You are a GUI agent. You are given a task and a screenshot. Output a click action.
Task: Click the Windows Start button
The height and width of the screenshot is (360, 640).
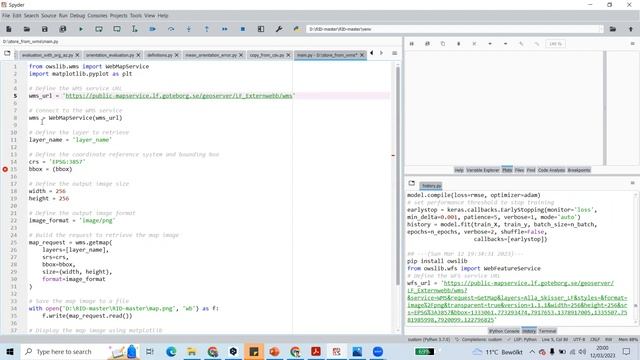(x=10, y=351)
